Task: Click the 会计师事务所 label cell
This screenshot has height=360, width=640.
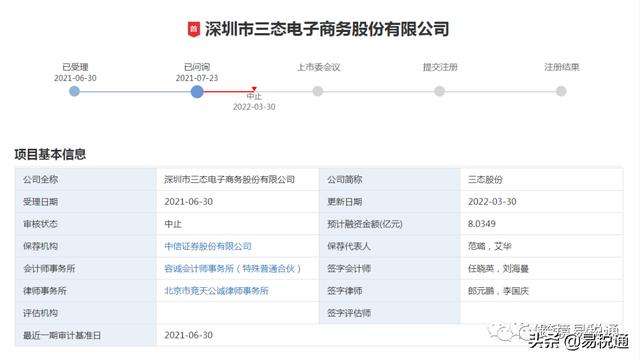Action: tap(86, 269)
